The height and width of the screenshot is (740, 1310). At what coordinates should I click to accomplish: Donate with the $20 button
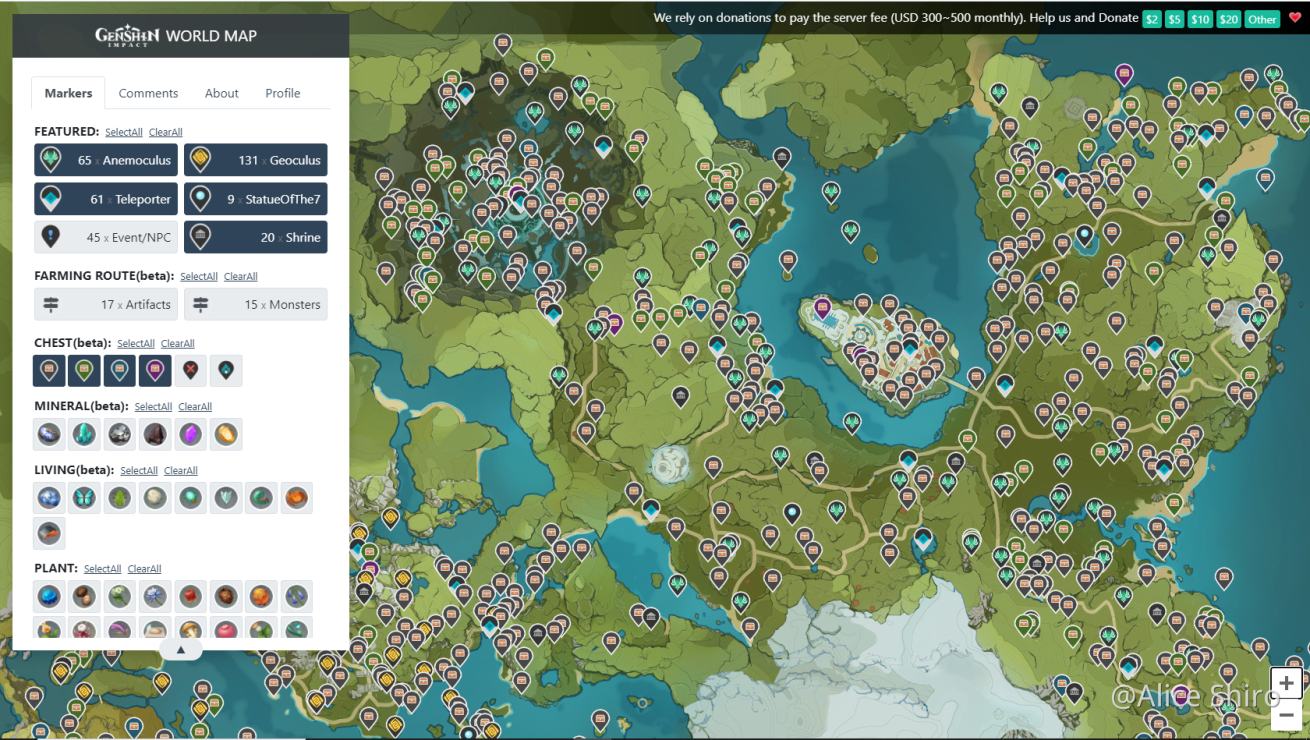(1229, 19)
